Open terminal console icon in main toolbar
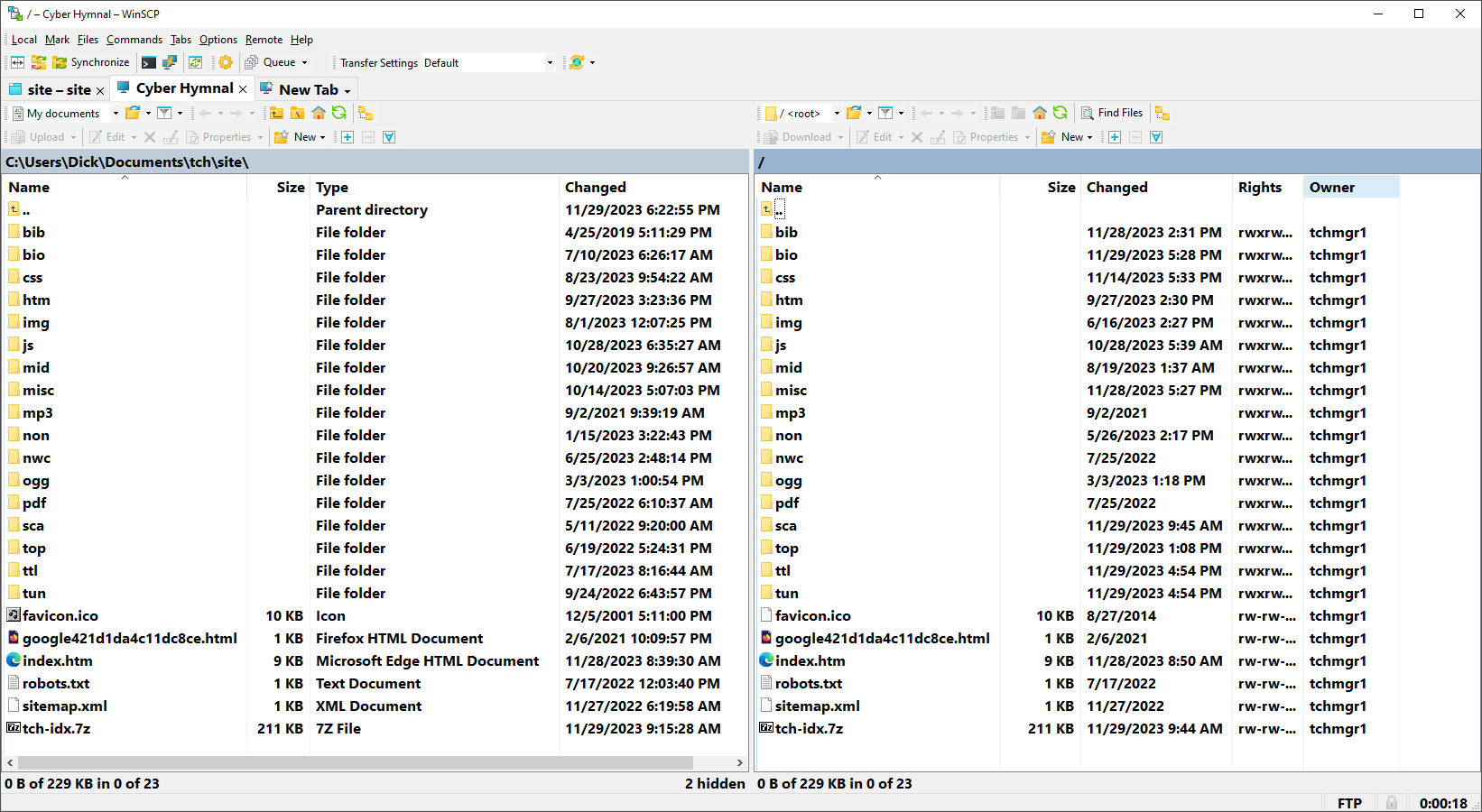The width and height of the screenshot is (1482, 812). click(149, 62)
